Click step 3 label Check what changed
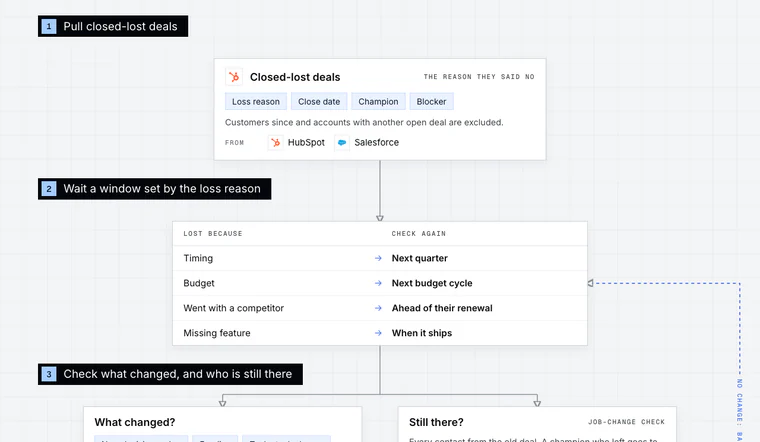The height and width of the screenshot is (442, 760). point(170,374)
